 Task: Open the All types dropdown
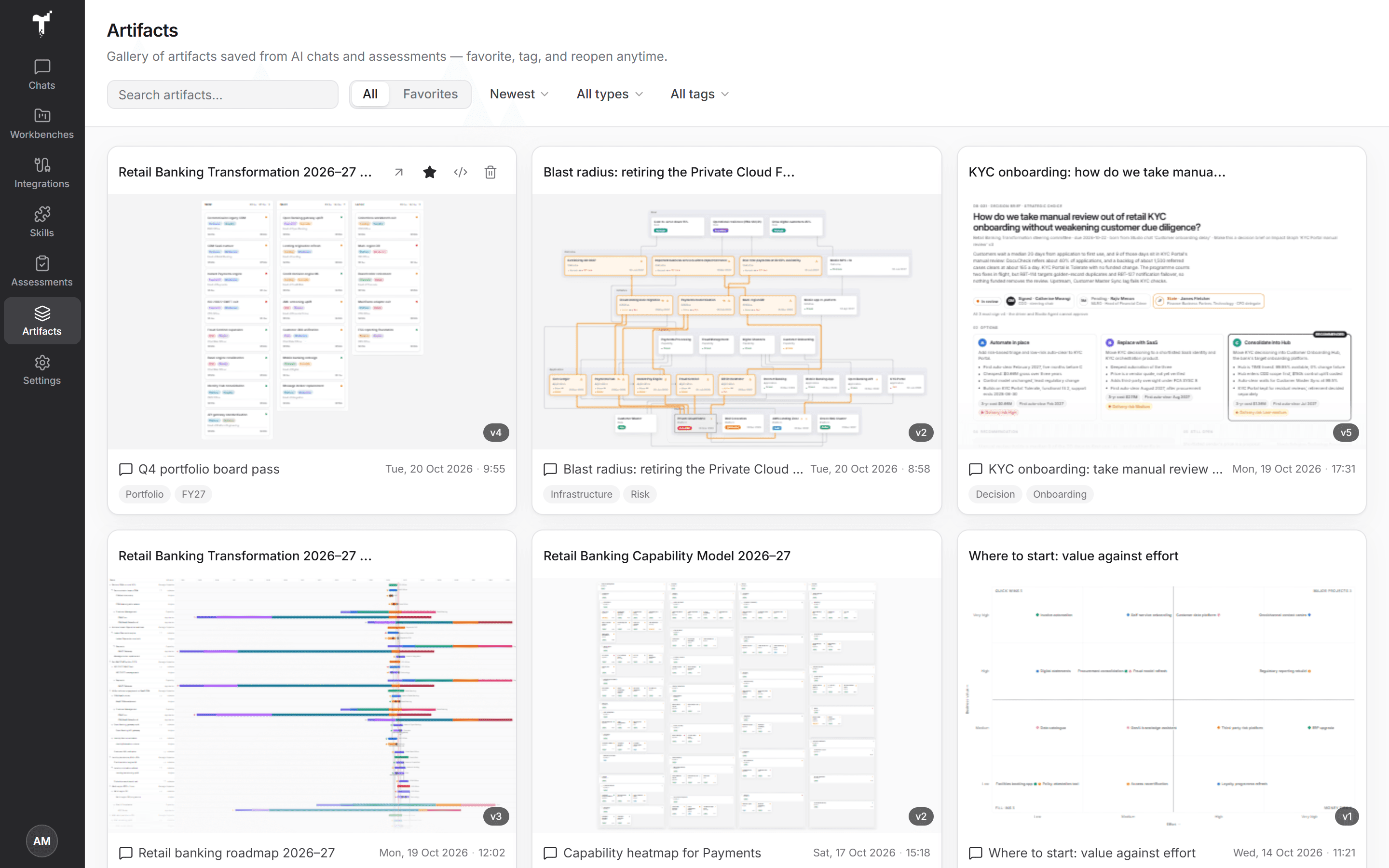610,94
